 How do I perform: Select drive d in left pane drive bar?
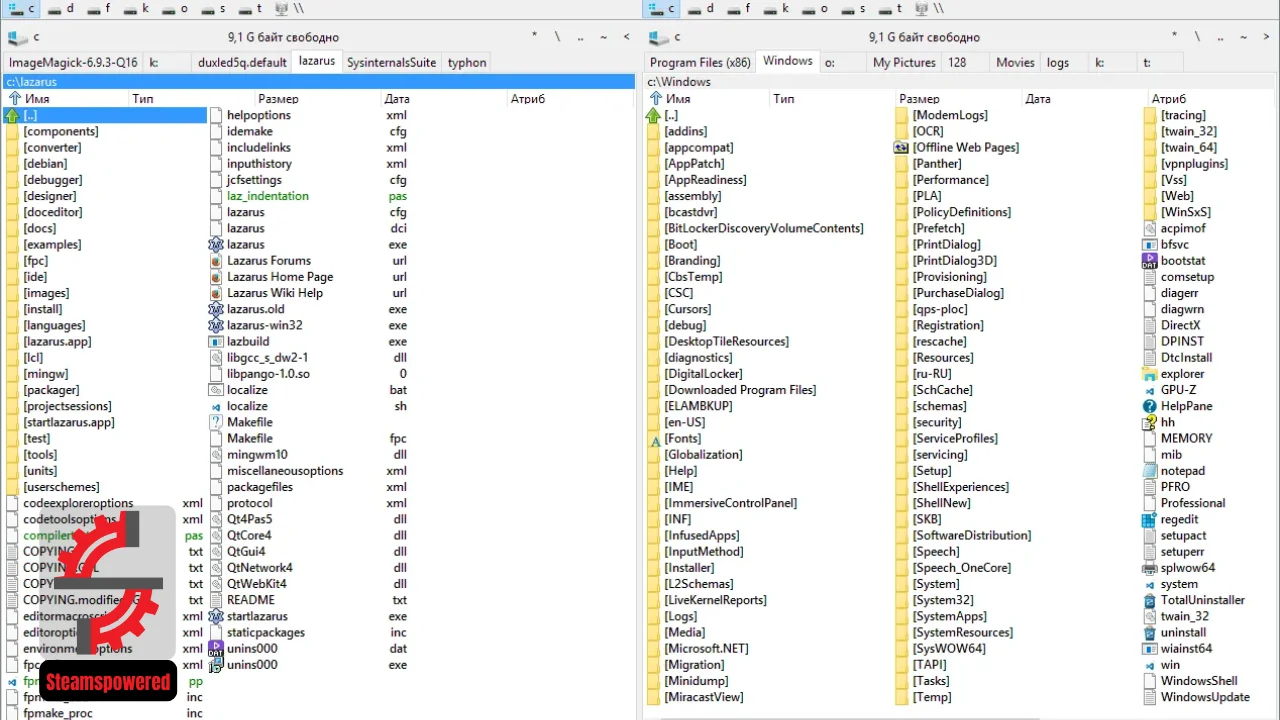point(60,9)
